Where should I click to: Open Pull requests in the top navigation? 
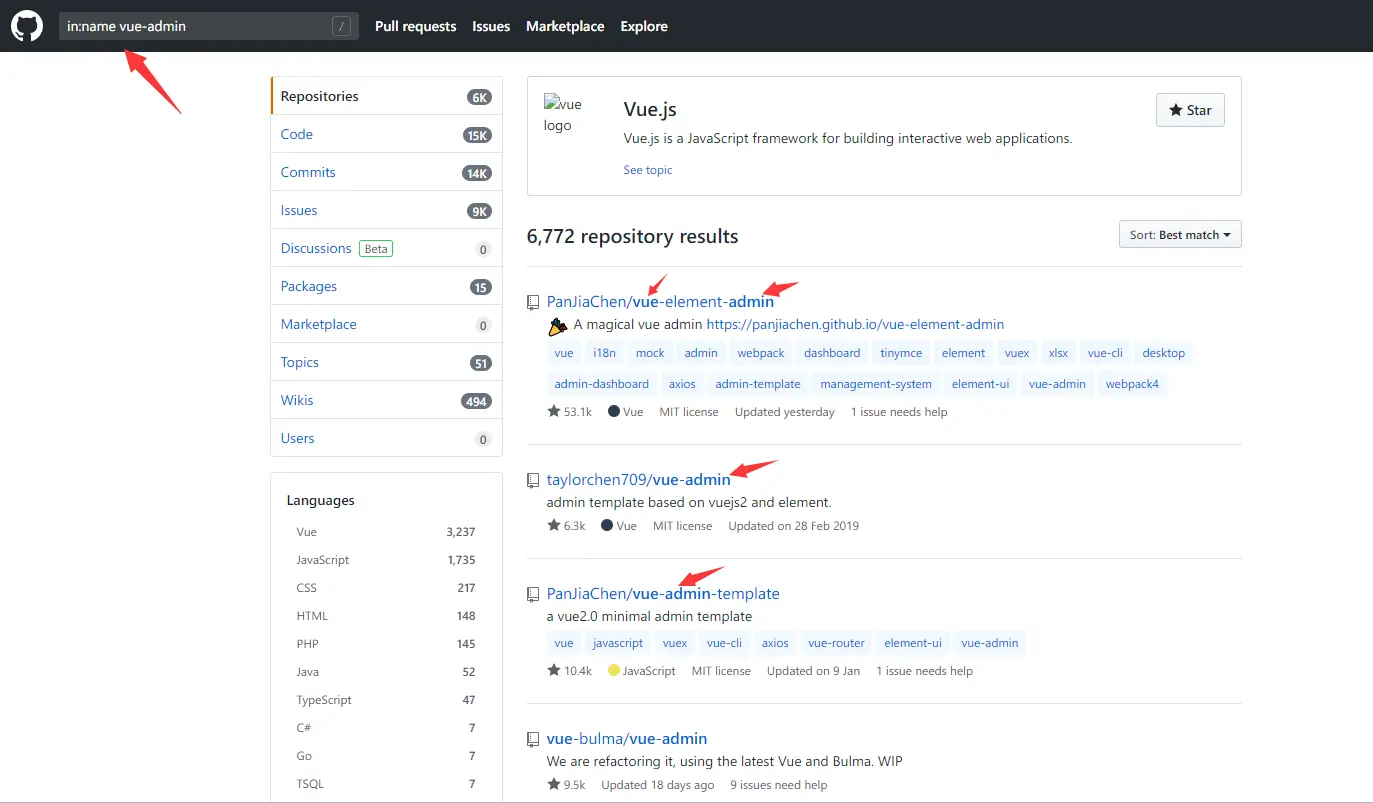(x=416, y=27)
